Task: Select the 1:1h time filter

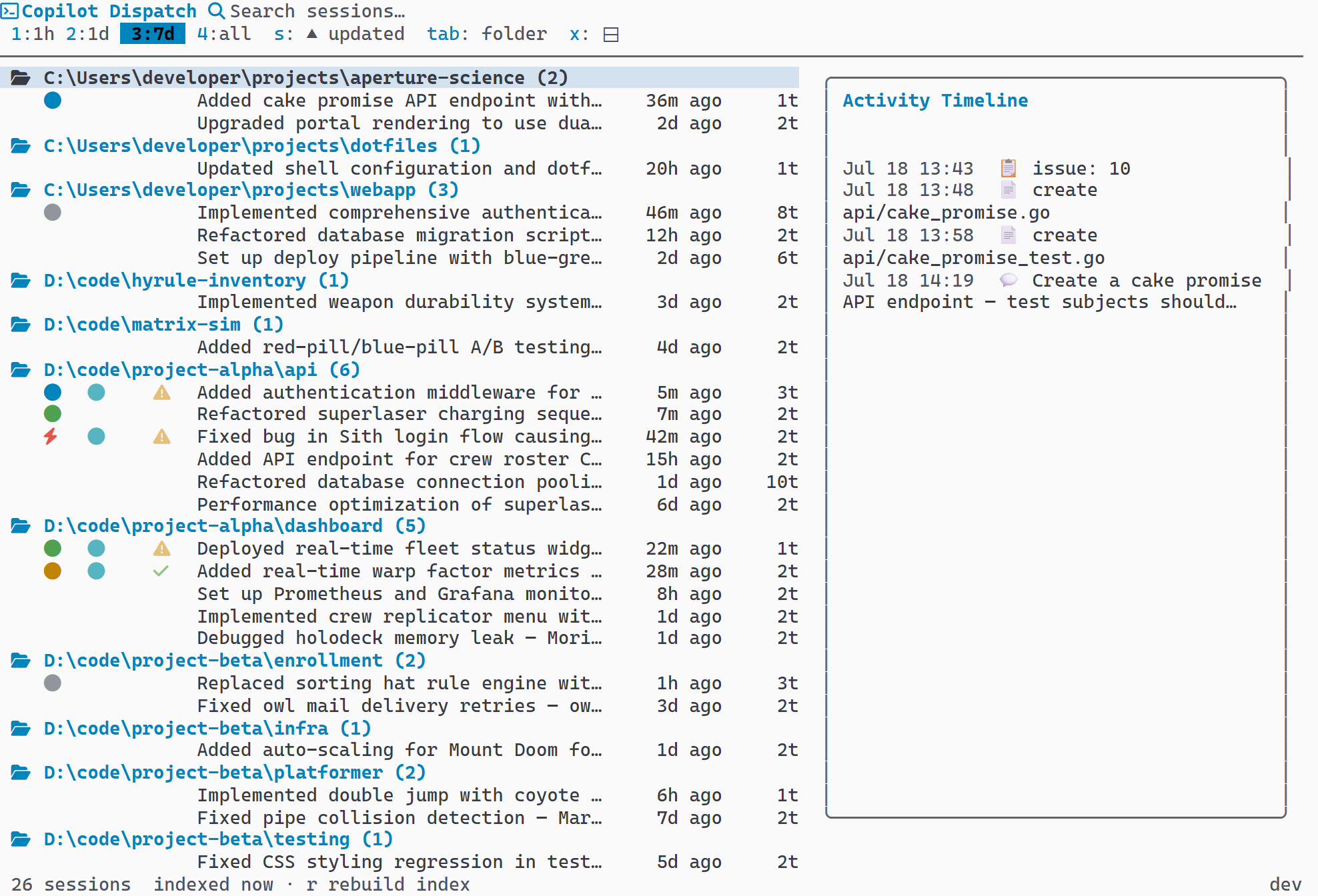Action: pos(33,34)
